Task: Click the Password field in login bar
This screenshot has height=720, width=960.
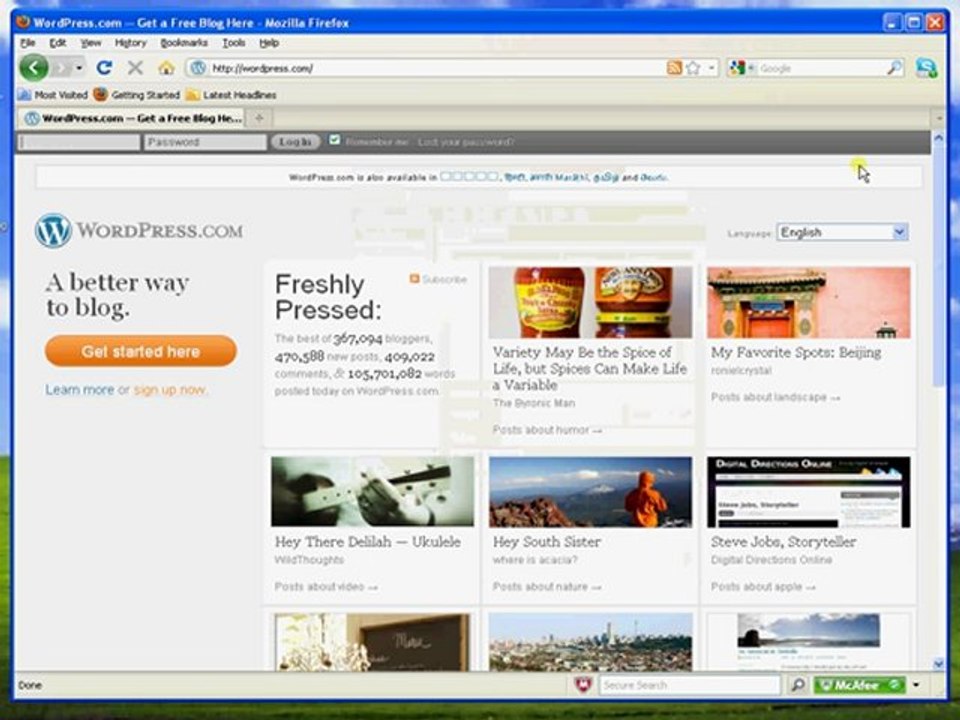Action: (x=205, y=142)
